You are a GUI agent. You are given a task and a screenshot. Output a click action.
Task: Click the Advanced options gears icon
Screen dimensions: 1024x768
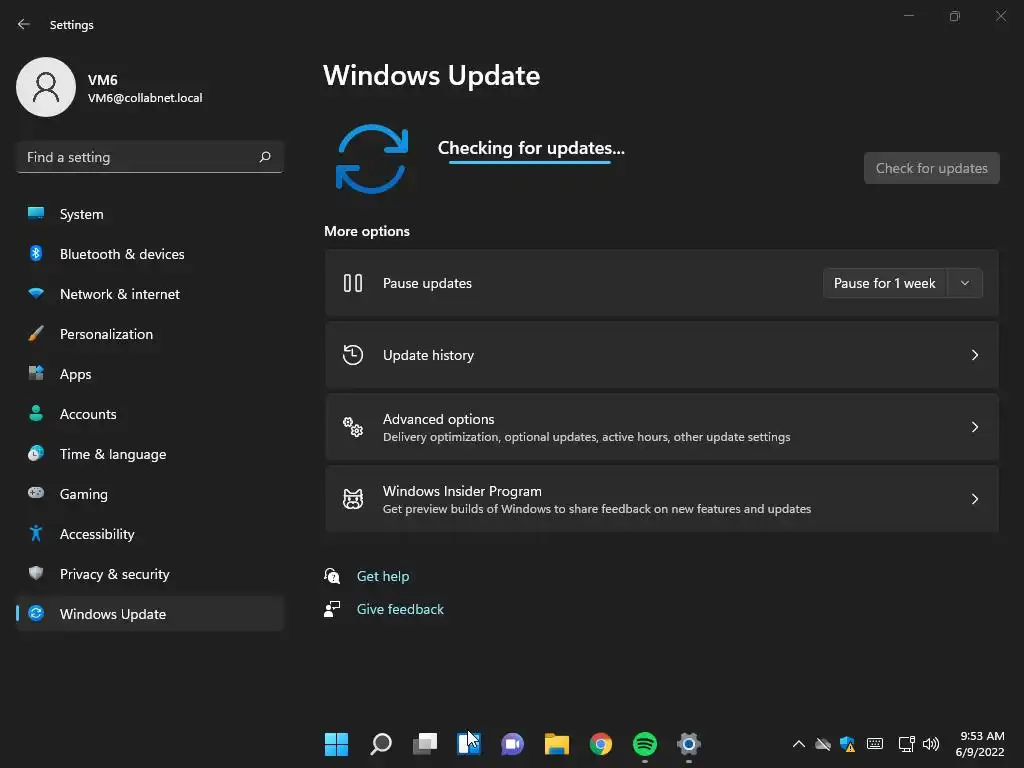[x=353, y=427]
